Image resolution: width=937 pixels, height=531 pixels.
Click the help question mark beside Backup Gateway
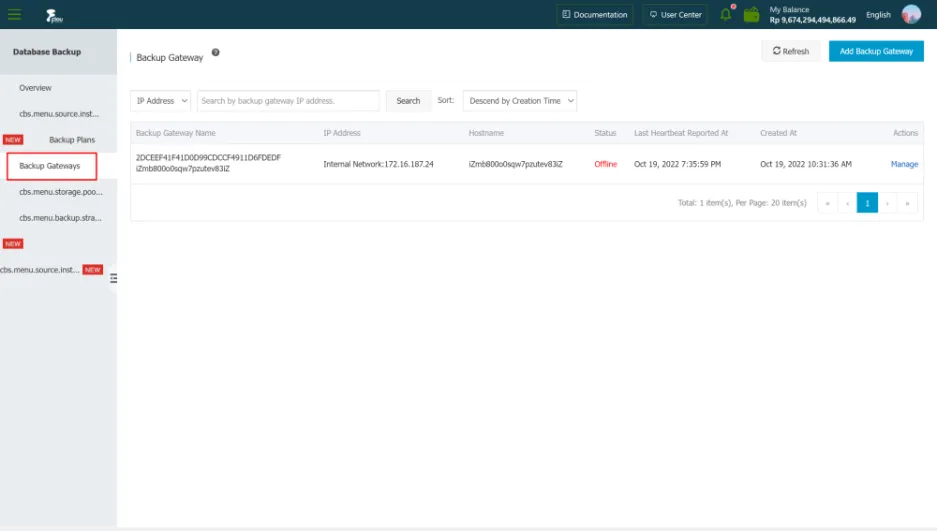215,53
